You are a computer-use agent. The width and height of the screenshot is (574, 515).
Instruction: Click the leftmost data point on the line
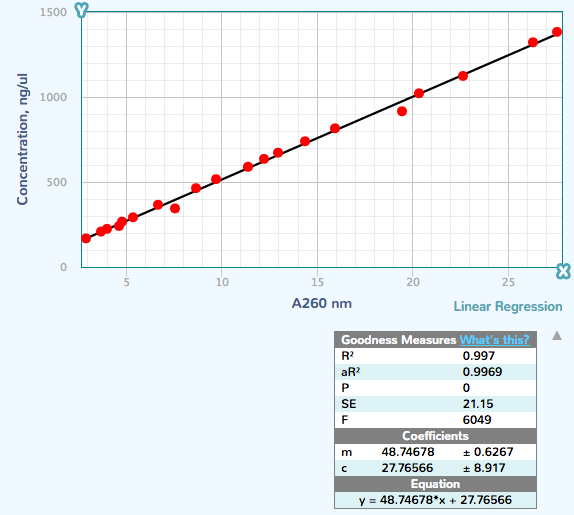(x=86, y=239)
